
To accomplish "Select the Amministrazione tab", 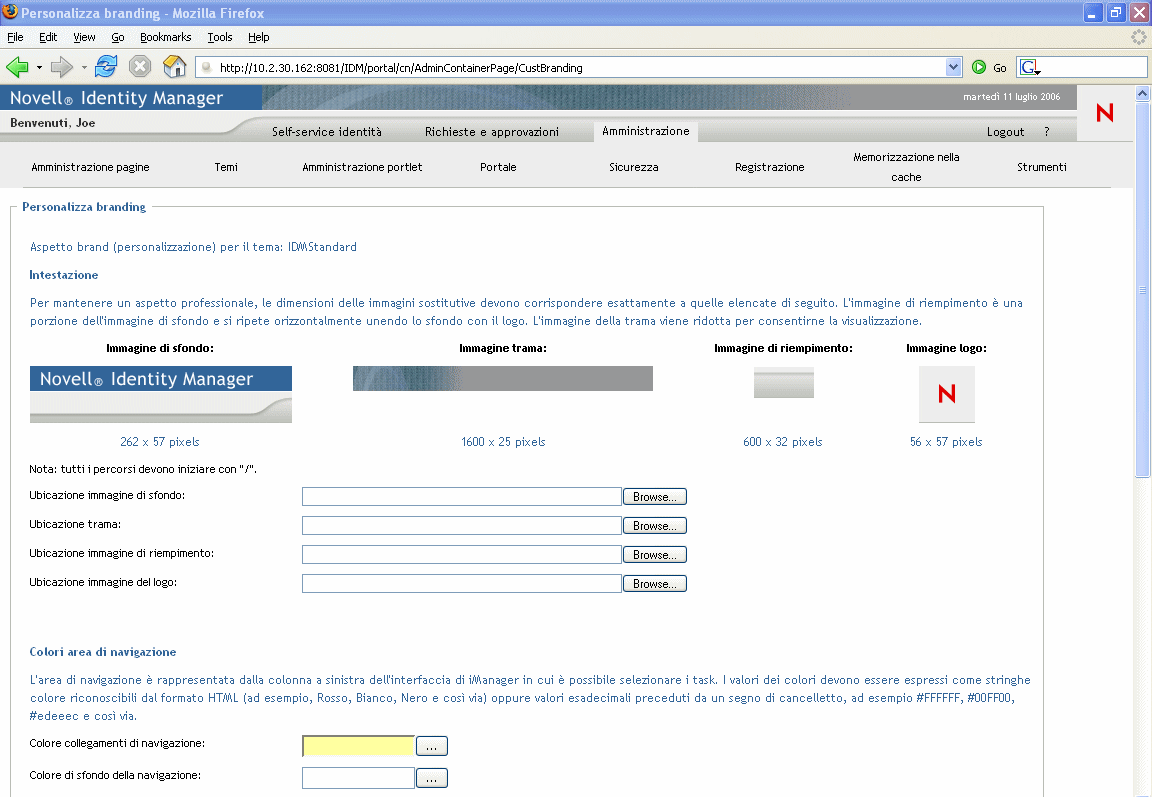I will coord(646,131).
